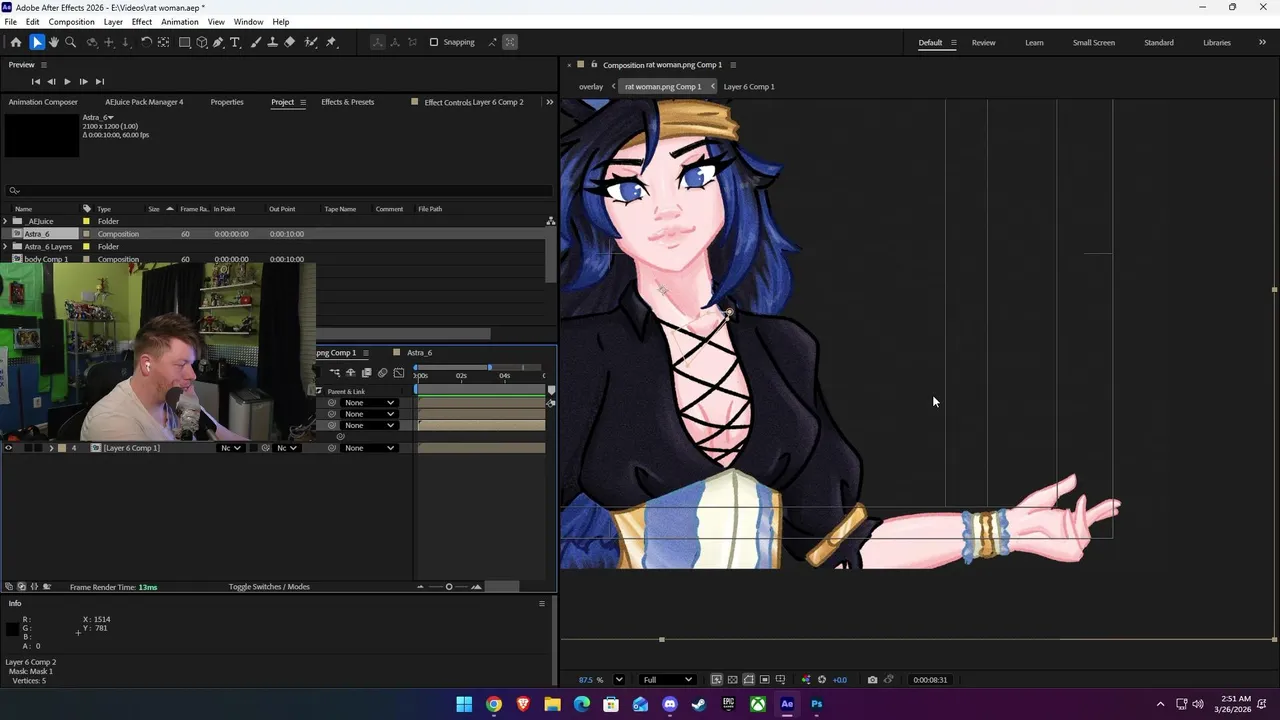Switch to the Properties tab
The image size is (1280, 720).
(x=227, y=102)
